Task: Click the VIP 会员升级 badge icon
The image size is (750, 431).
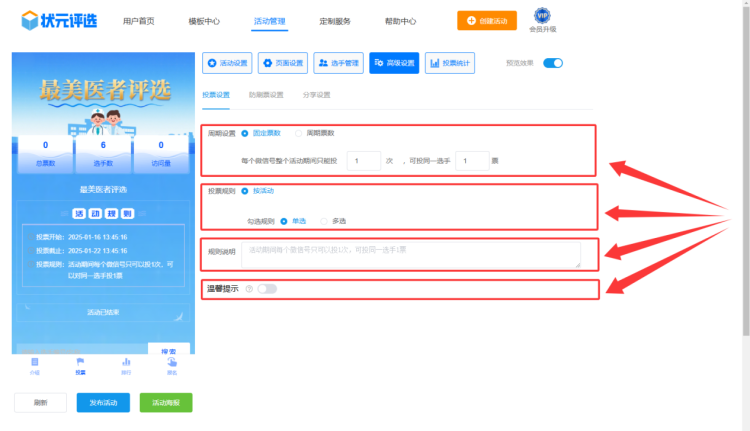Action: [541, 16]
